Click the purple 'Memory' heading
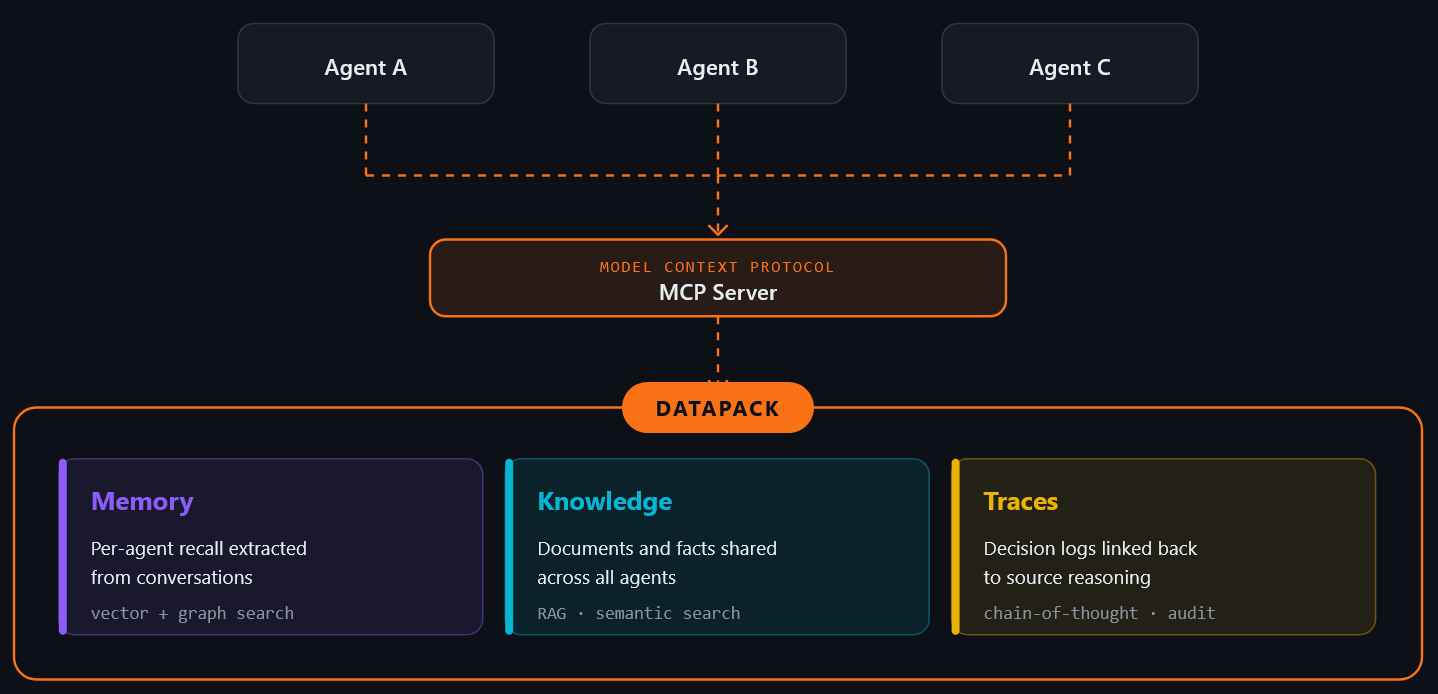Viewport: 1438px width, 694px height. coord(142,501)
